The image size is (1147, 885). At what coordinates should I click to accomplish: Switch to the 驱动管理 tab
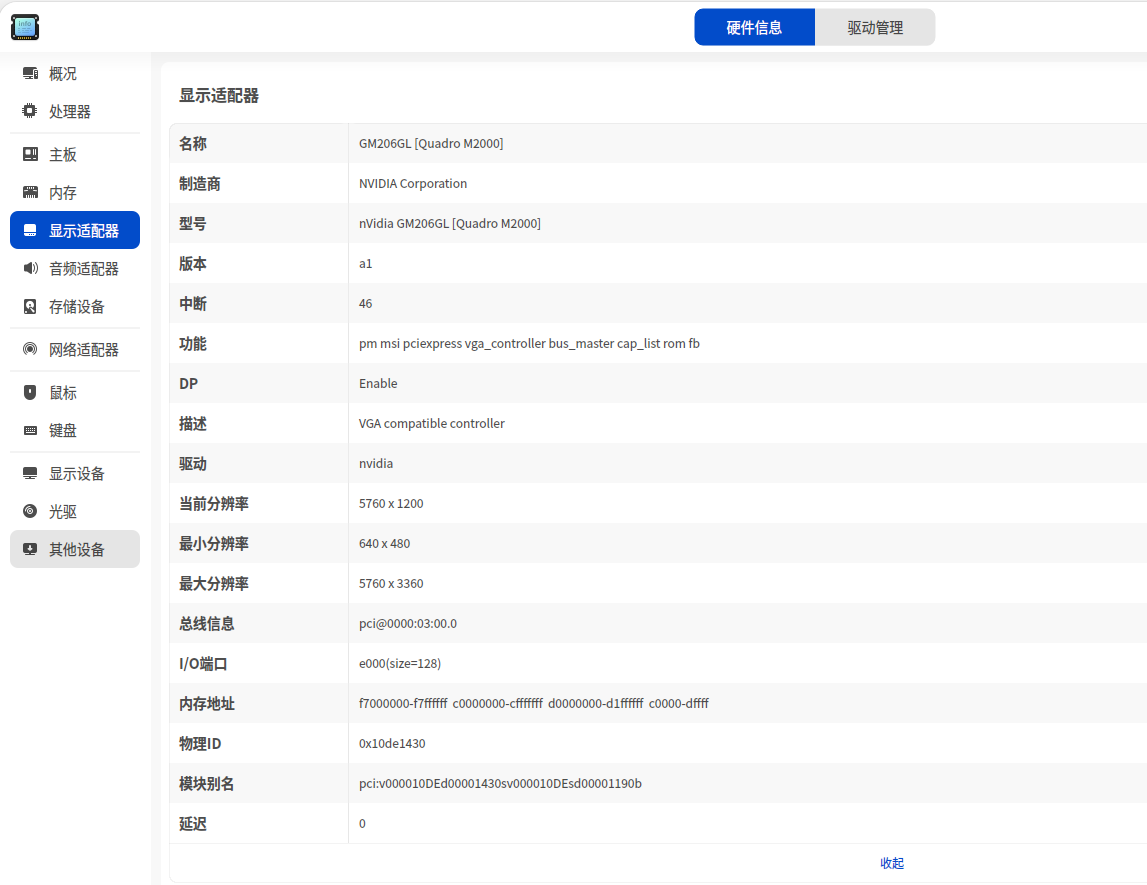click(x=875, y=27)
